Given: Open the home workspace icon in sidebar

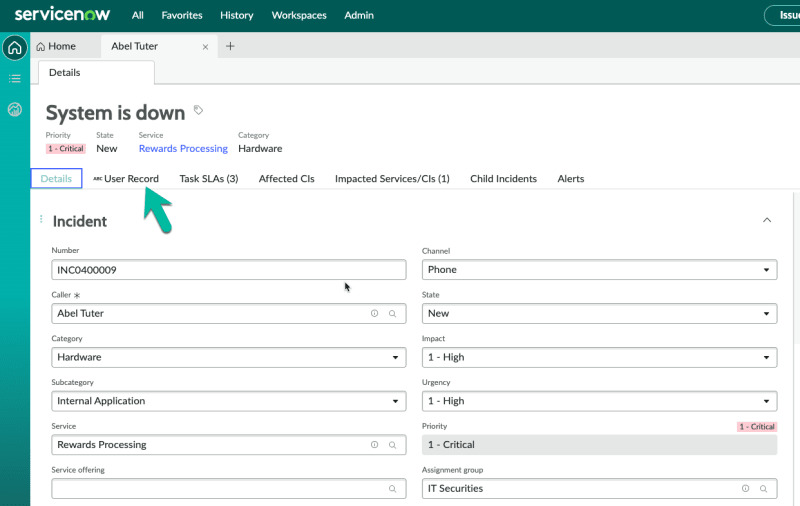Looking at the screenshot, I should [x=15, y=48].
